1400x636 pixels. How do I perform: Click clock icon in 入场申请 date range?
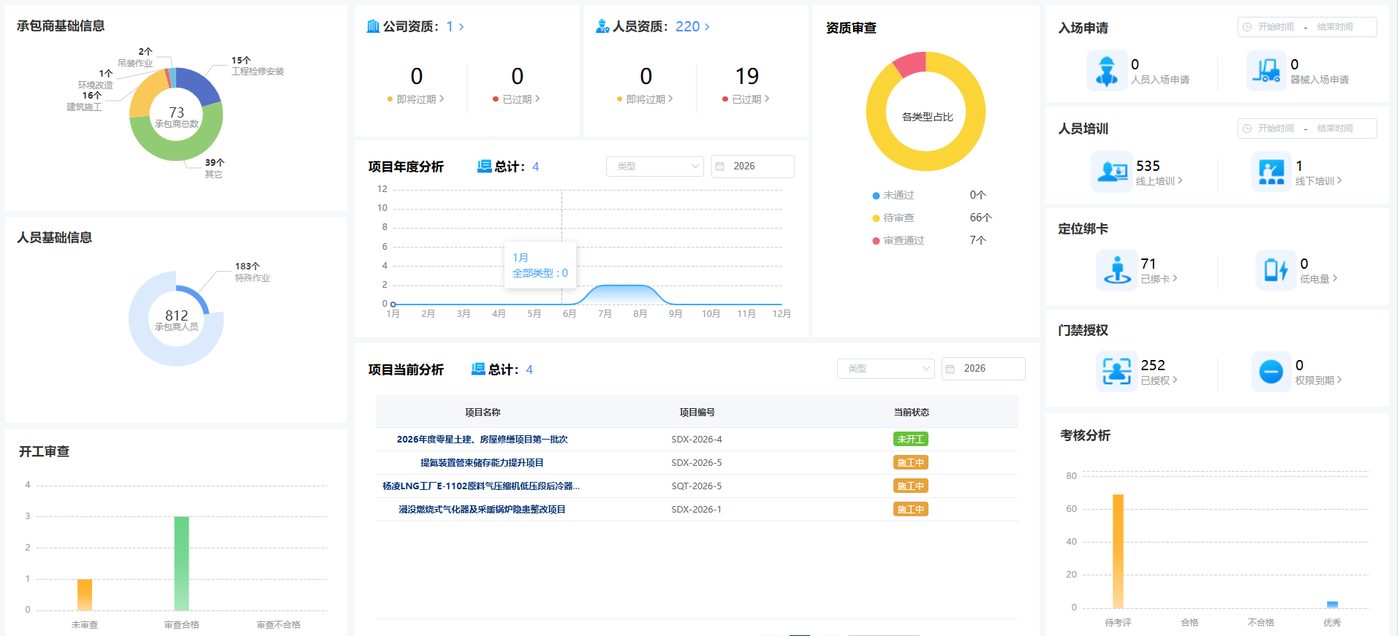click(x=1247, y=27)
